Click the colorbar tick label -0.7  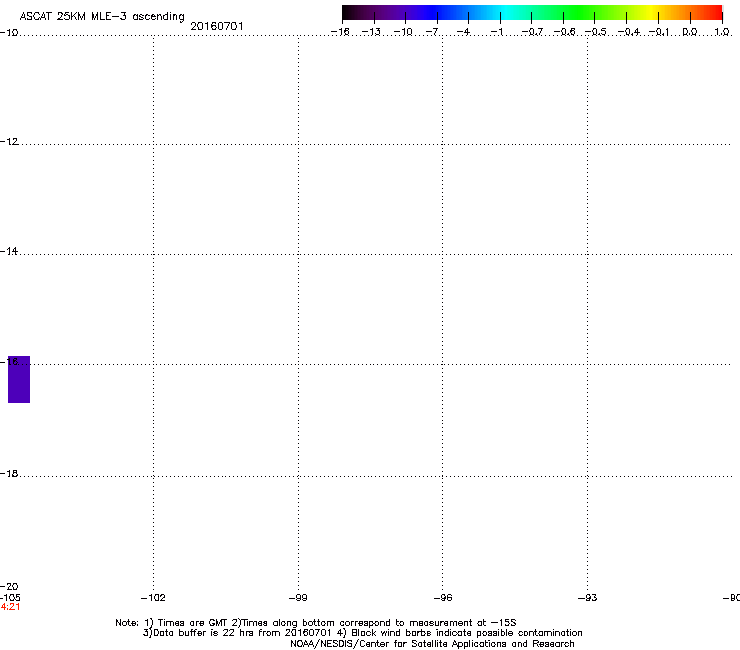pos(532,32)
